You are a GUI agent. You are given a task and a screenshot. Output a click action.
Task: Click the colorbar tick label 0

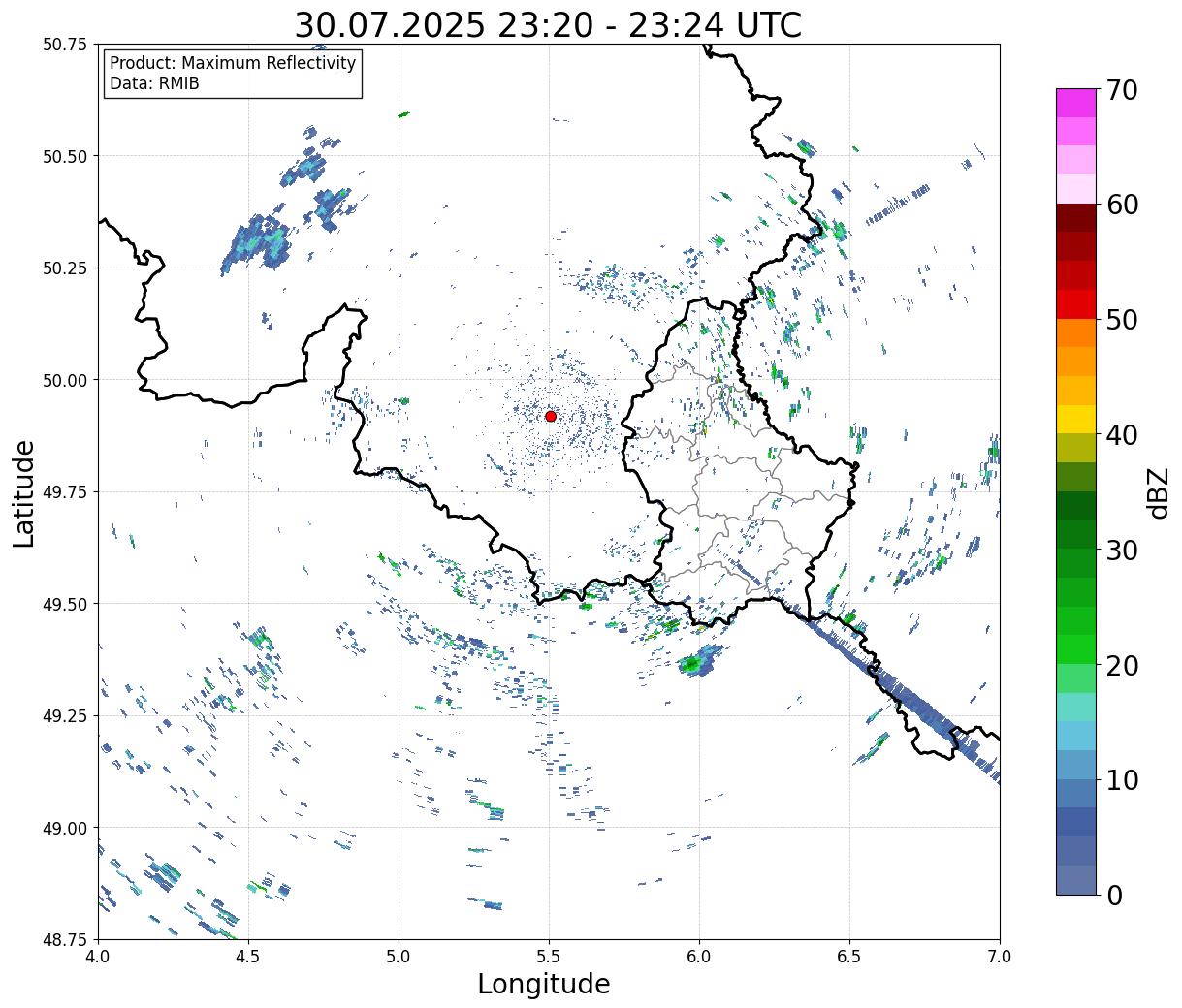point(1113,895)
